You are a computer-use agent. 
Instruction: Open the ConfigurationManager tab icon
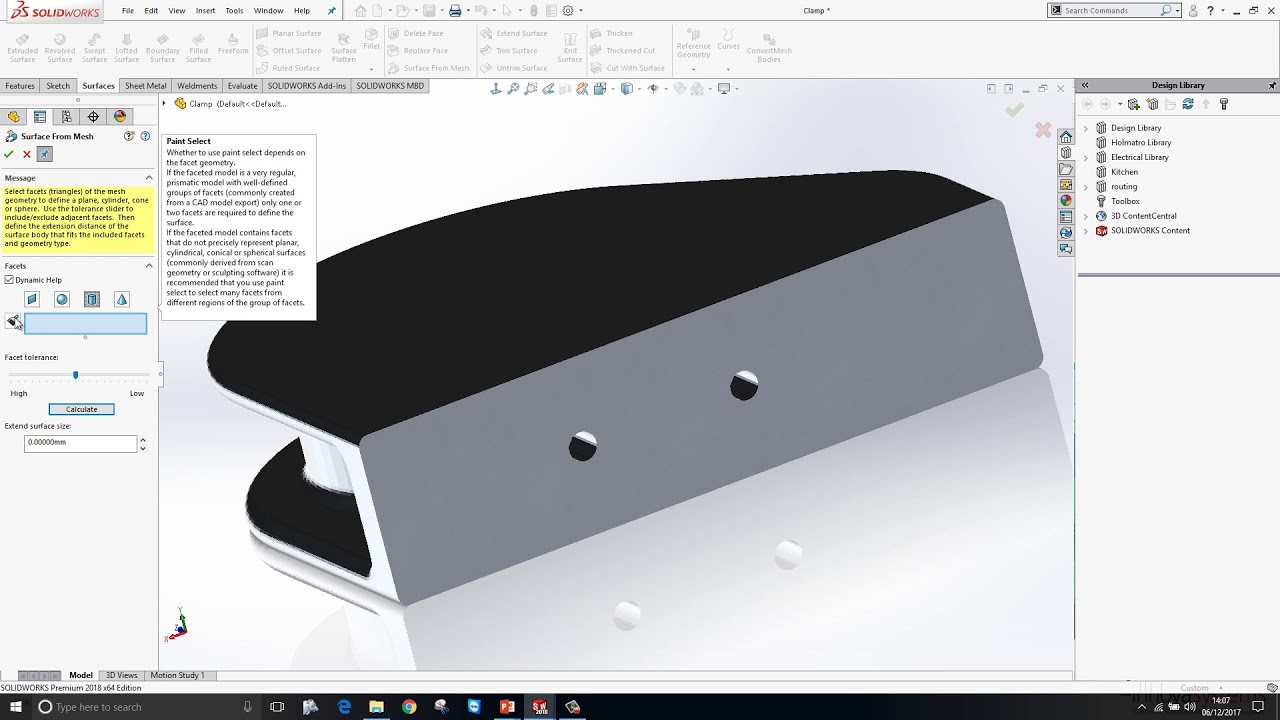67,117
